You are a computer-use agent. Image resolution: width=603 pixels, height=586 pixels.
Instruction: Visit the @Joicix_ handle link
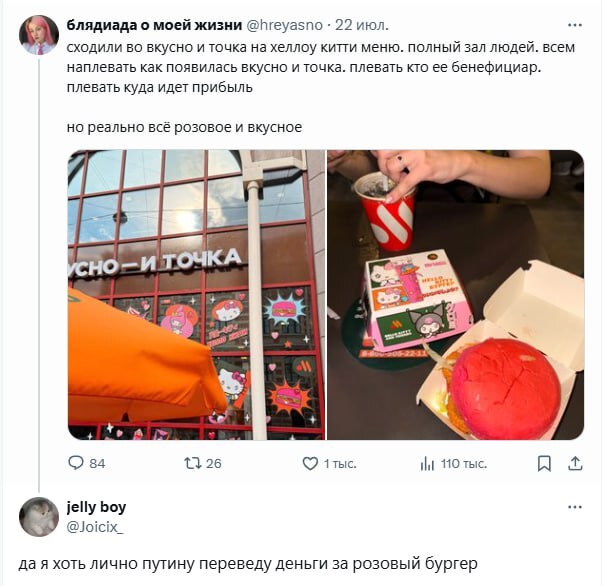[x=95, y=527]
